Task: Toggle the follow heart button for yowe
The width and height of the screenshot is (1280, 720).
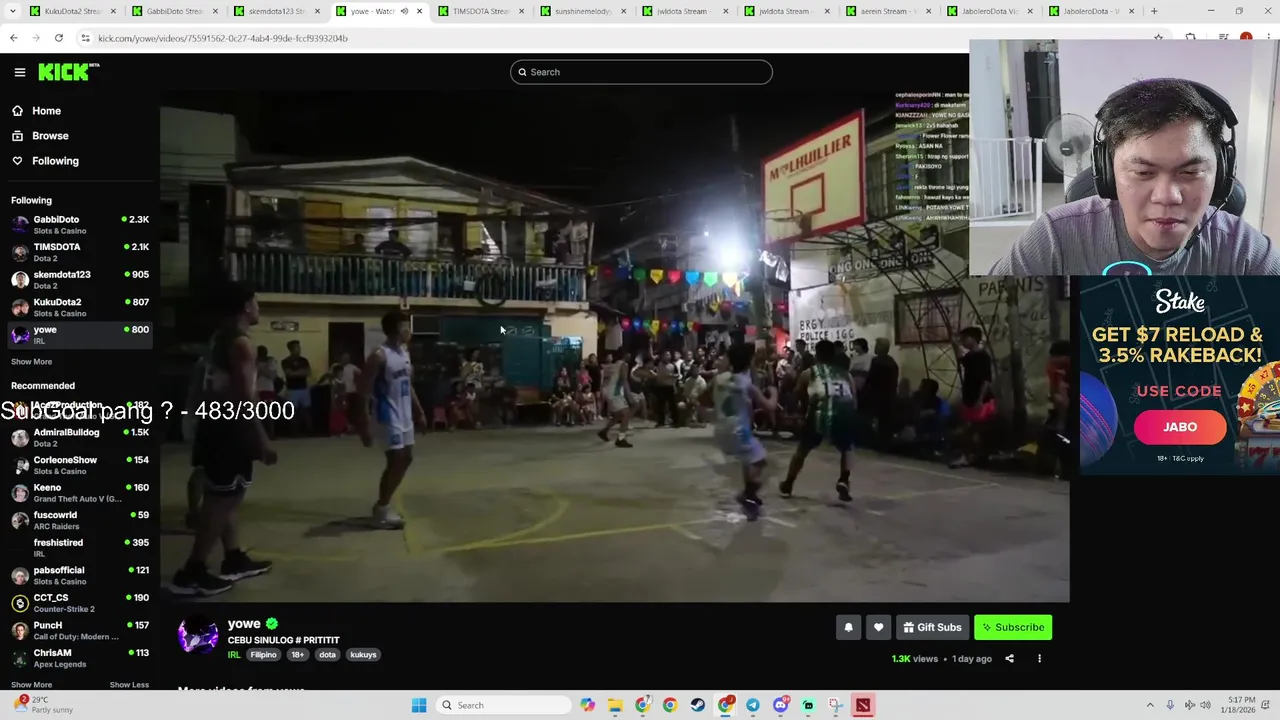Action: (x=878, y=627)
